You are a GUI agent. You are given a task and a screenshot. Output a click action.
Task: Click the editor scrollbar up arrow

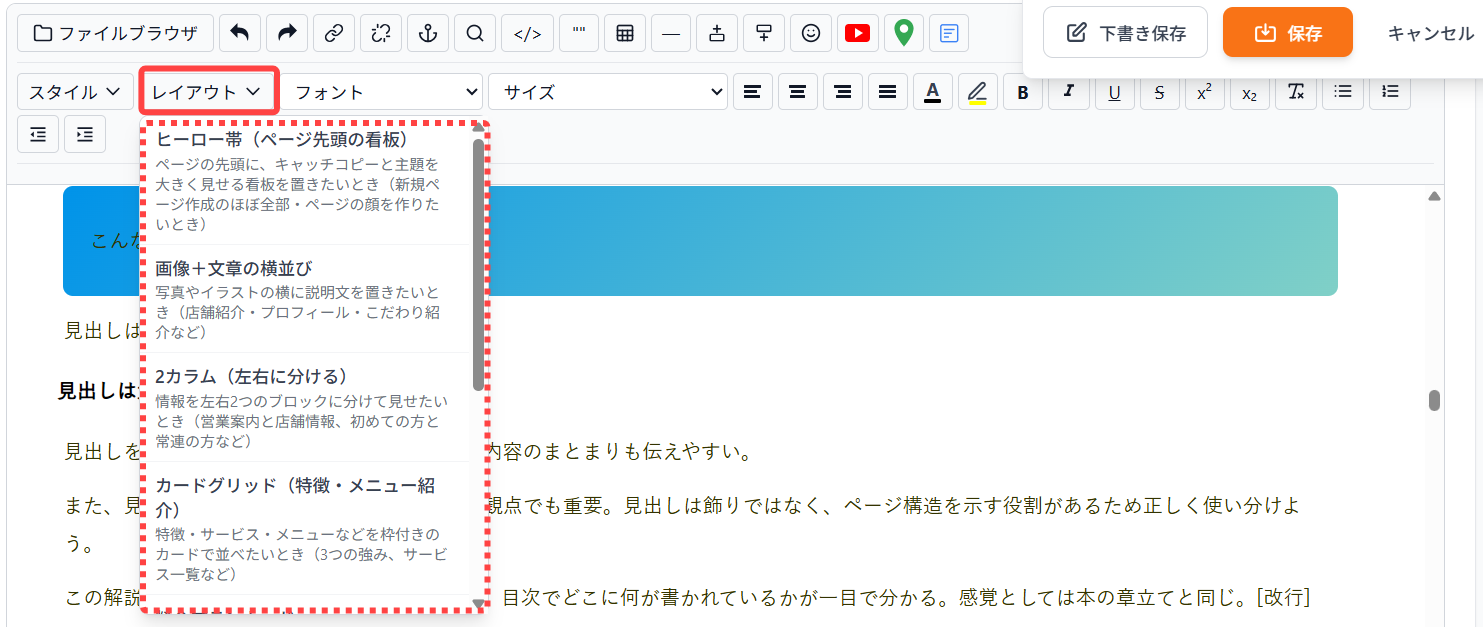pyautogui.click(x=1434, y=197)
